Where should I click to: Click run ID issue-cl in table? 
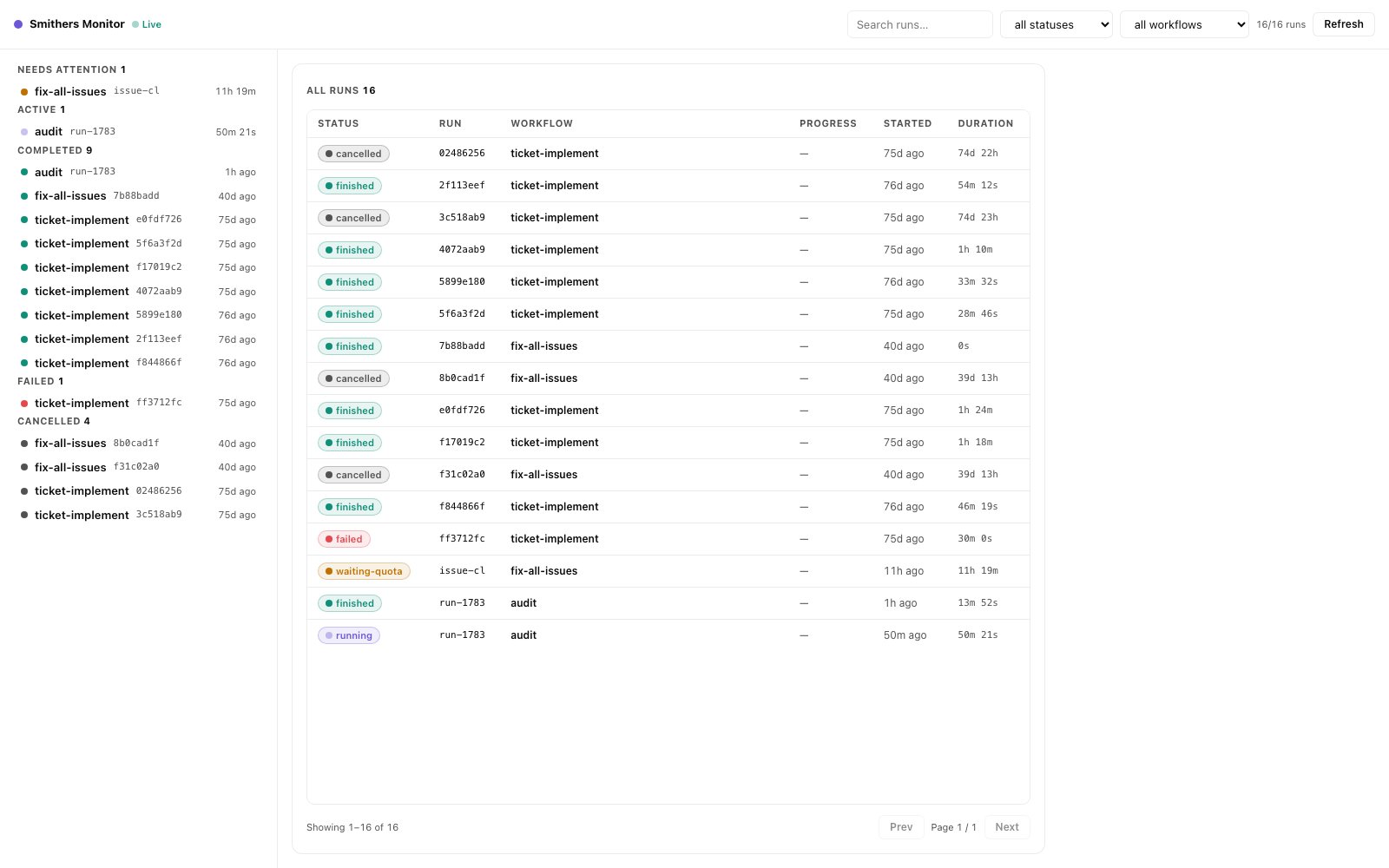pos(462,570)
